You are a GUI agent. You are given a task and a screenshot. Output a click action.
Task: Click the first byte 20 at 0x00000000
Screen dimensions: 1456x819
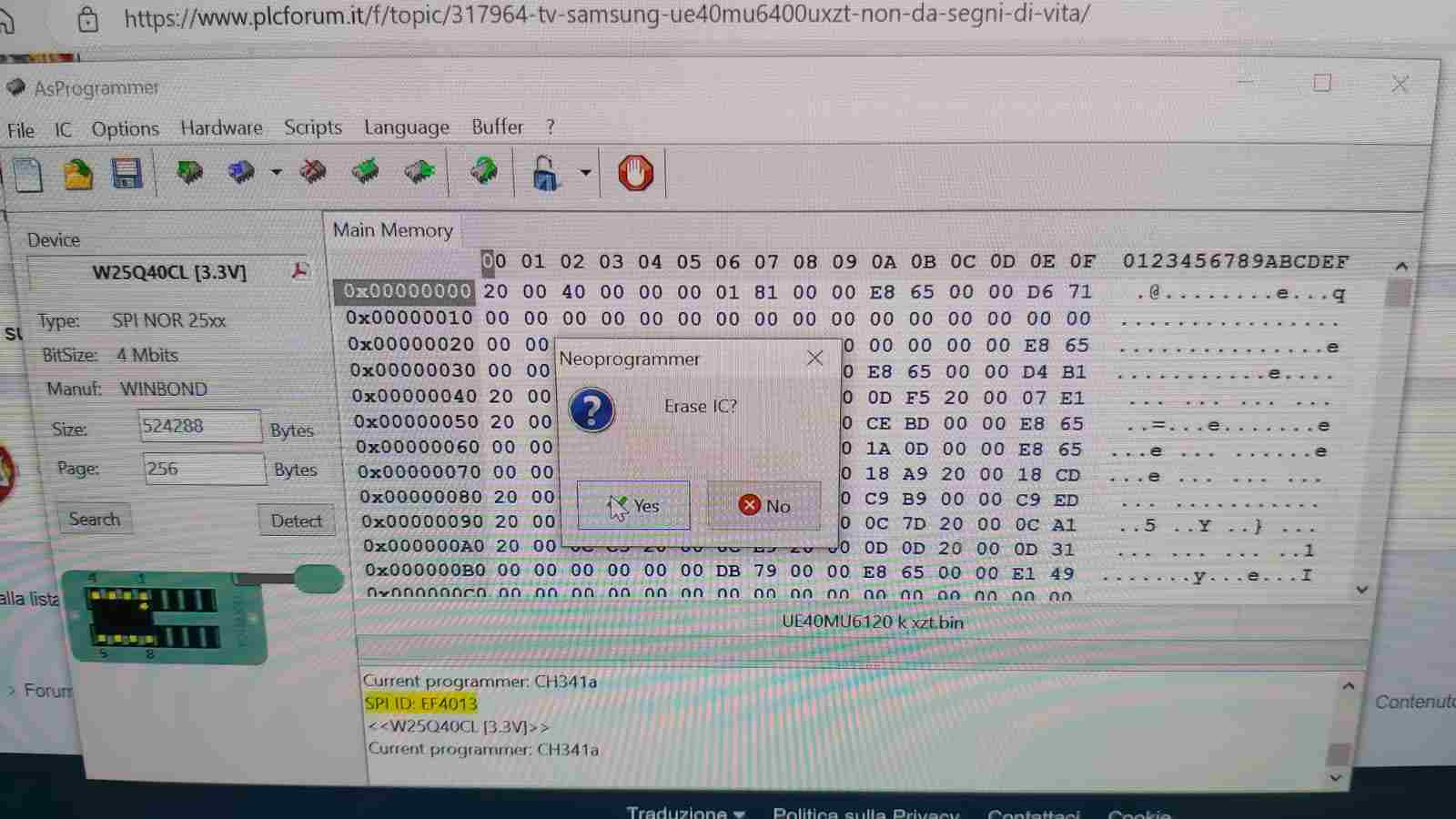tap(496, 291)
